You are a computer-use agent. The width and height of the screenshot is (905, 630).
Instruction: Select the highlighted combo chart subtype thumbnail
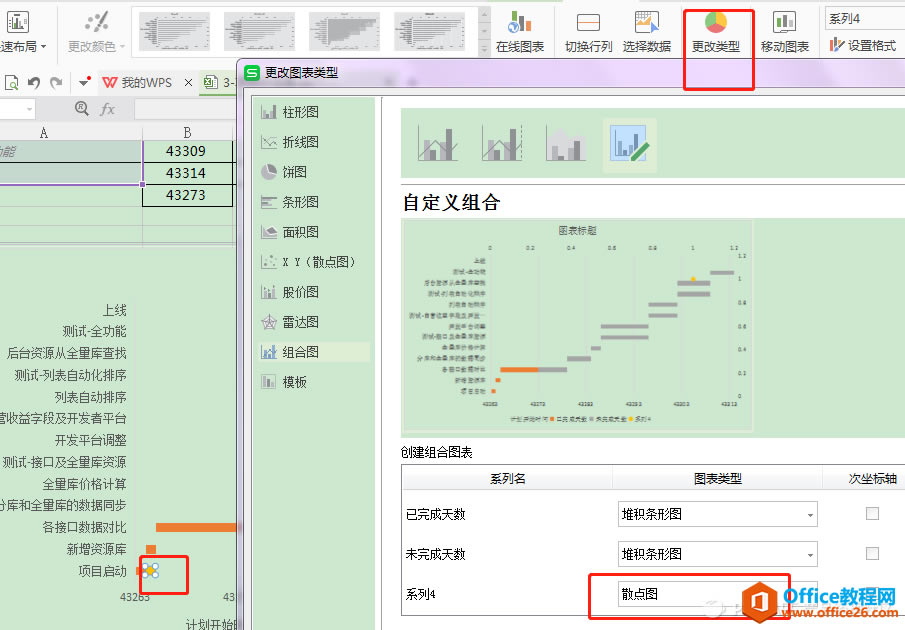629,143
